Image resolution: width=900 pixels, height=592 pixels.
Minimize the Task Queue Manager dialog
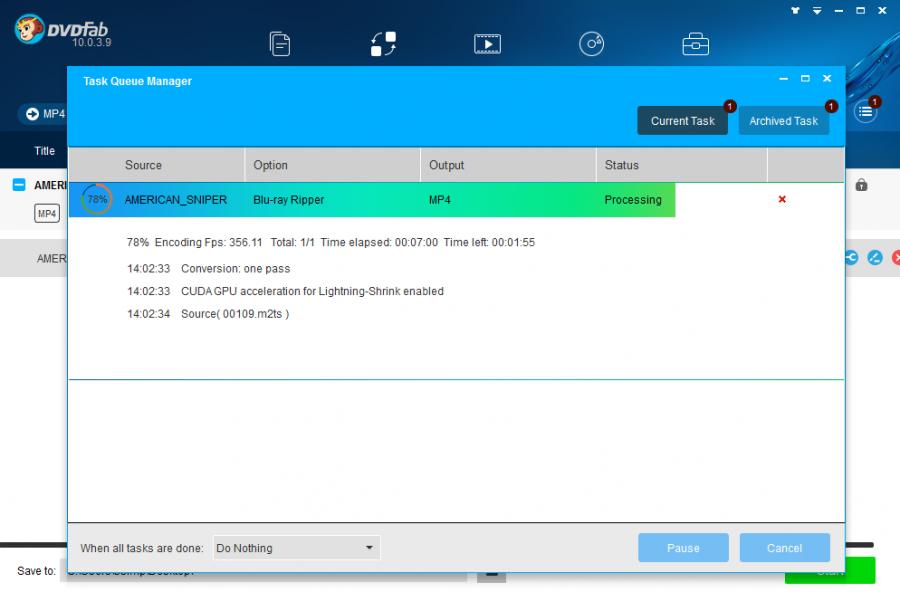[x=783, y=78]
